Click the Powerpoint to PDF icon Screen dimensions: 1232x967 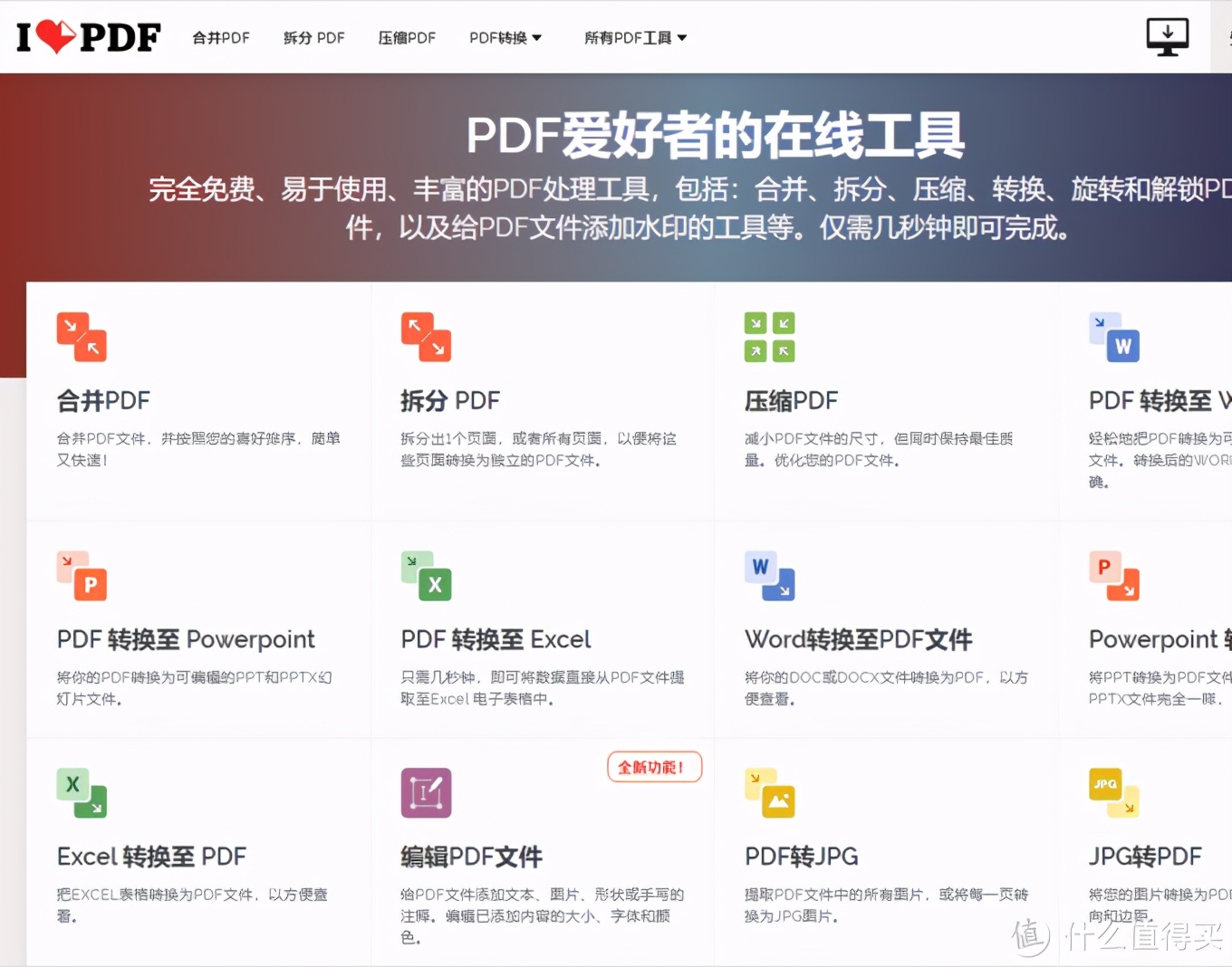1114,576
